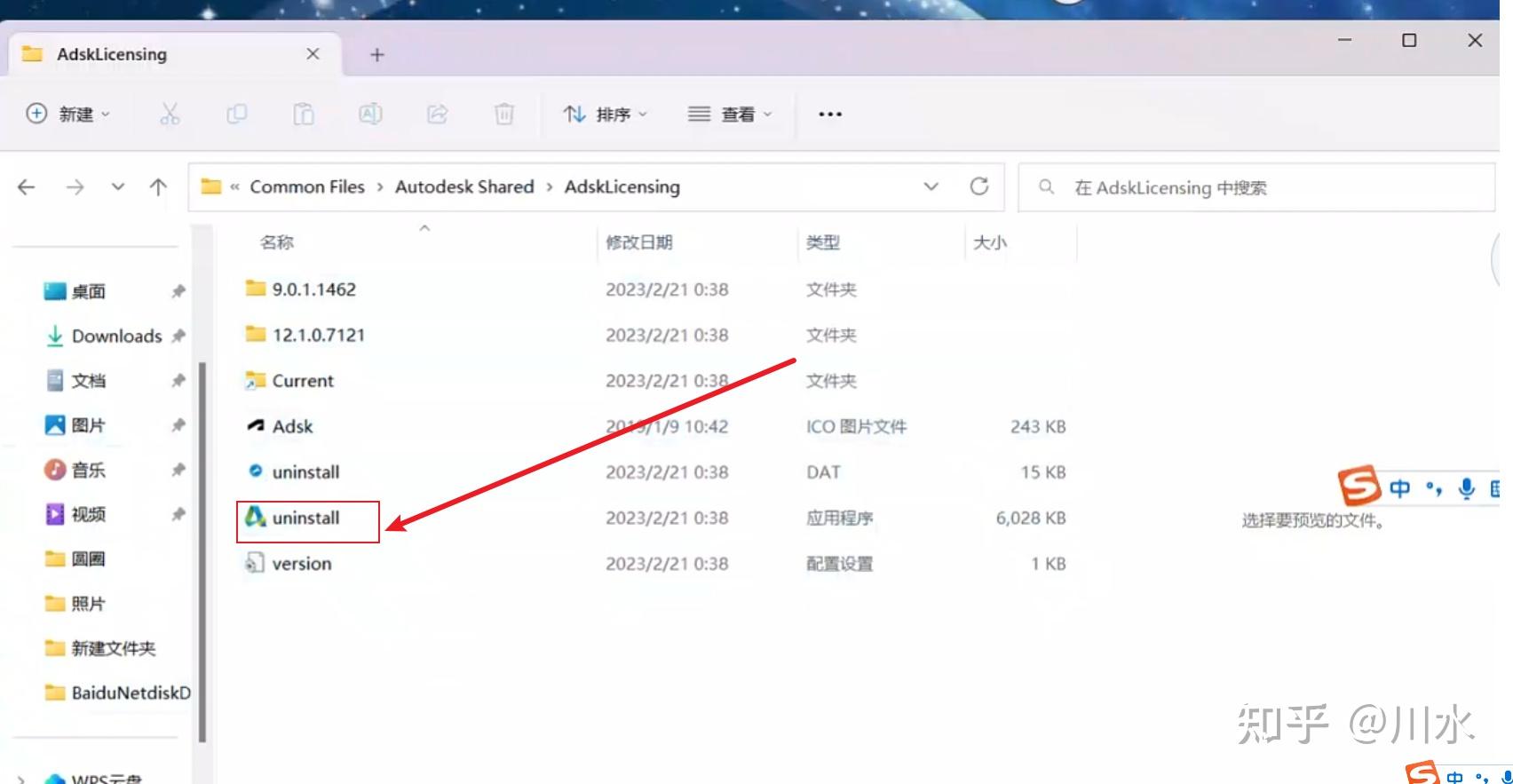Expand address bar history chevron
Image resolution: width=1513 pixels, height=784 pixels.
pyautogui.click(x=931, y=186)
